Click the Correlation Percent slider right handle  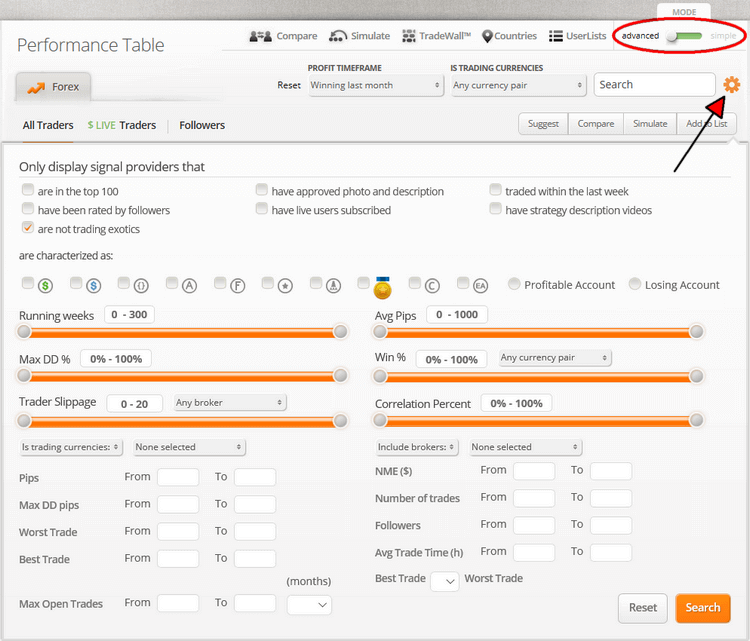[696, 420]
